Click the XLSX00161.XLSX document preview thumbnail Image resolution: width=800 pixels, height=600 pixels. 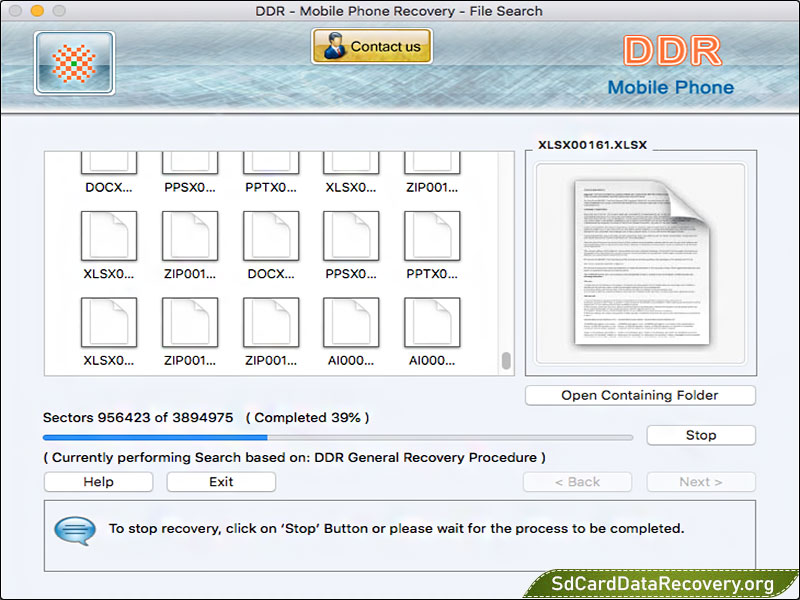[x=640, y=264]
